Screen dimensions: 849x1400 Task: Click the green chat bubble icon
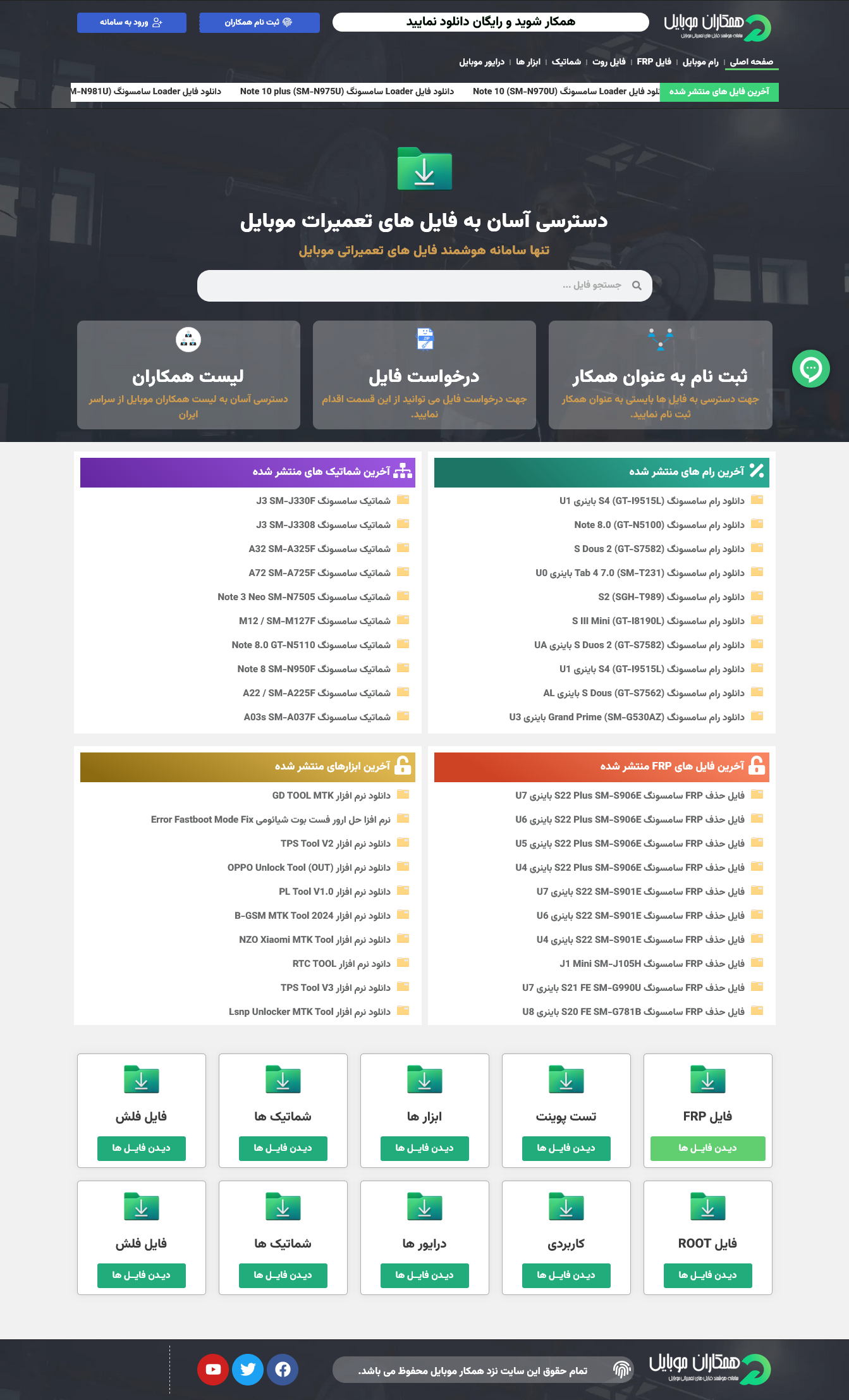(810, 369)
